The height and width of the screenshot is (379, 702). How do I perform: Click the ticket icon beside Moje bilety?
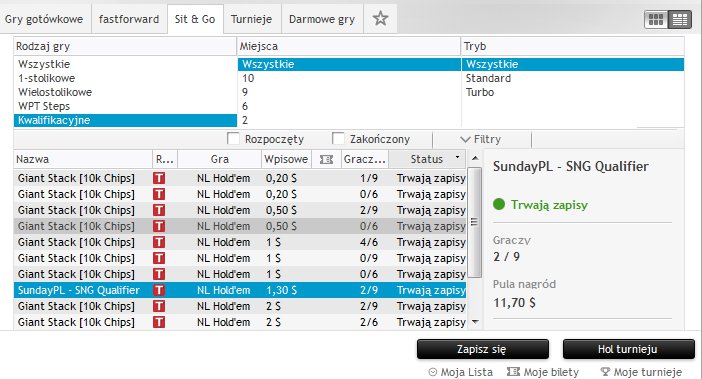point(513,372)
